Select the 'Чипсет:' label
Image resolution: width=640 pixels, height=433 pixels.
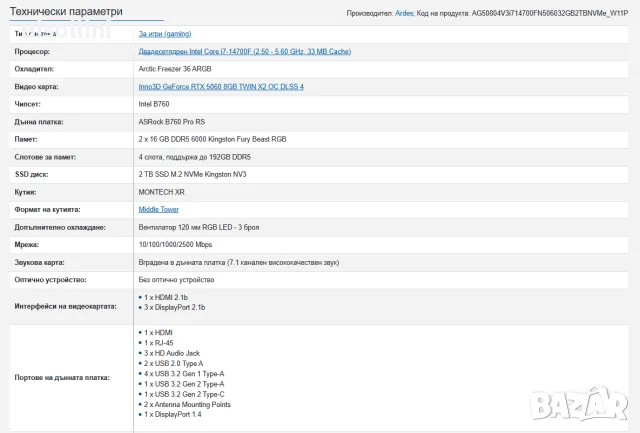coord(28,104)
